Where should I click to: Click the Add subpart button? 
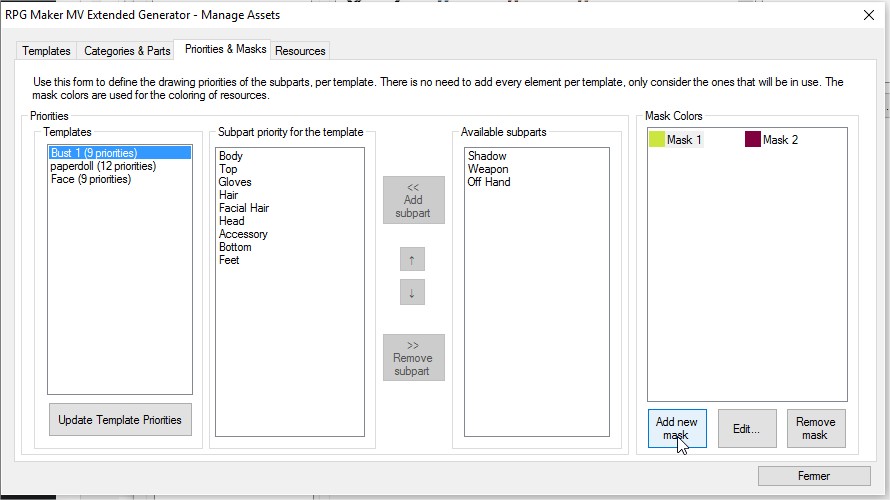pyautogui.click(x=413, y=200)
